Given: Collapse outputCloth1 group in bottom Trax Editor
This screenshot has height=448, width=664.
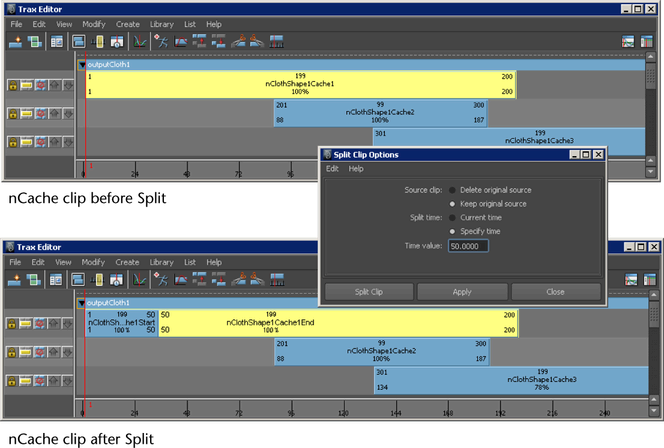Looking at the screenshot, I should (x=81, y=303).
